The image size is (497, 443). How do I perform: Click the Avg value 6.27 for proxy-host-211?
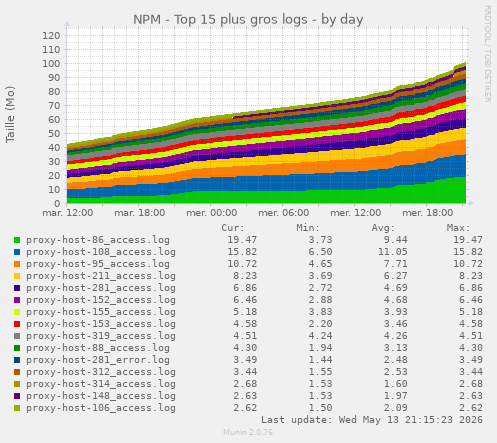coord(395,276)
